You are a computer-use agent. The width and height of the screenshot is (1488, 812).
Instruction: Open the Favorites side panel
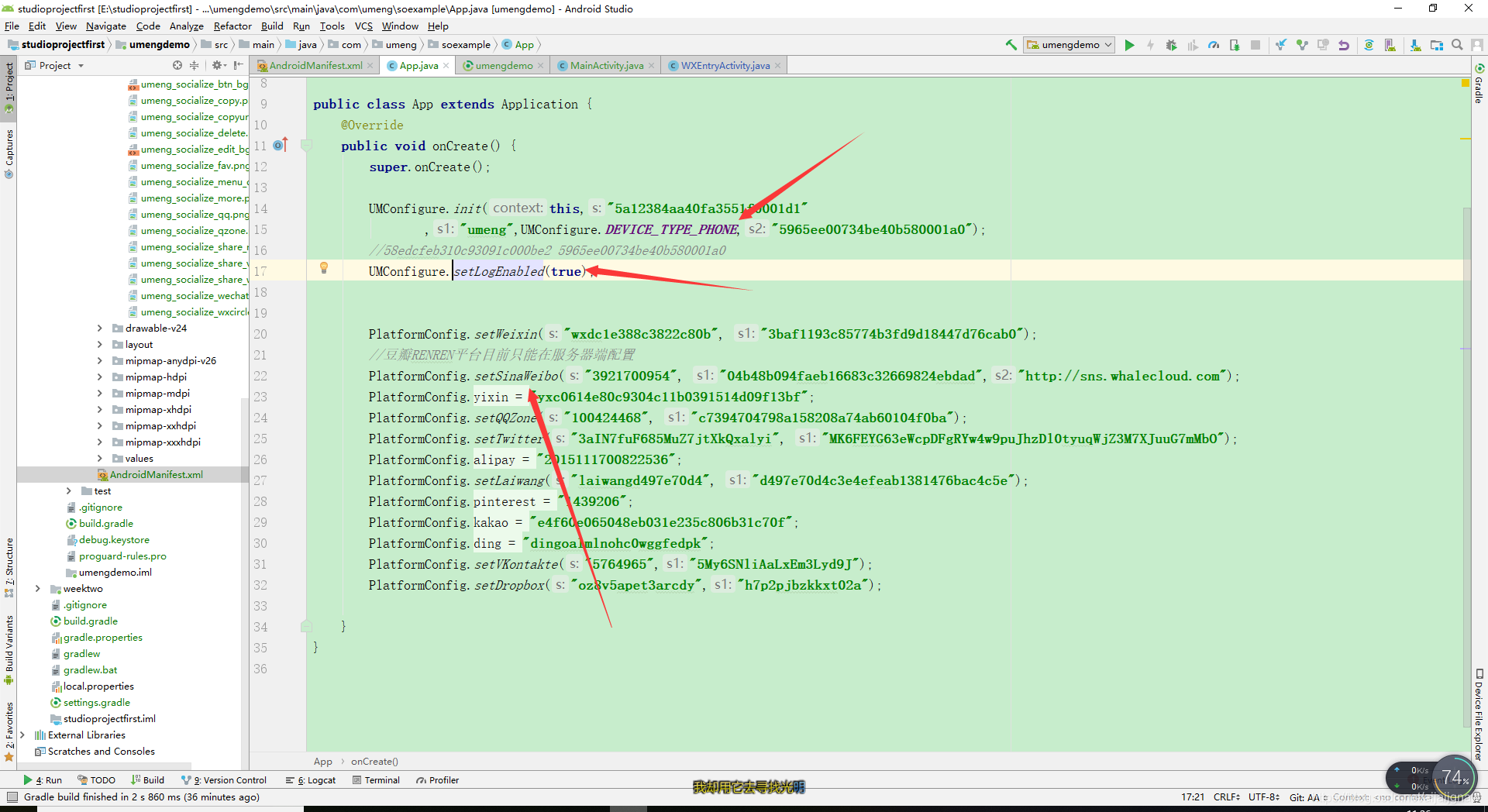[9, 732]
